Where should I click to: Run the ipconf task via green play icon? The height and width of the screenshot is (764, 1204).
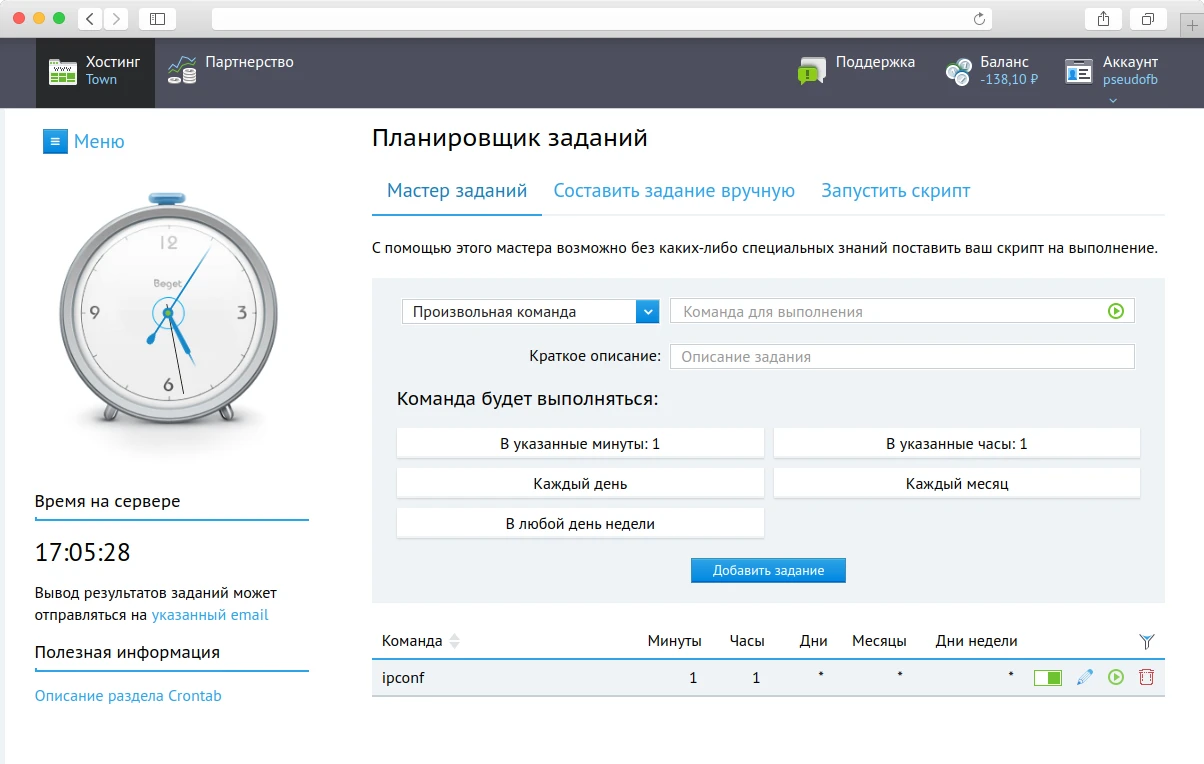(x=1116, y=677)
